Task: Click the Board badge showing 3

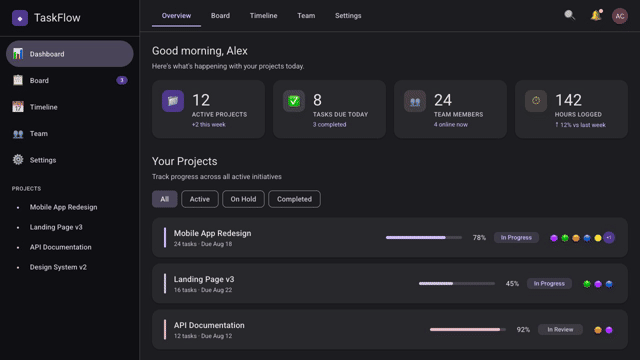Action: 122,80
